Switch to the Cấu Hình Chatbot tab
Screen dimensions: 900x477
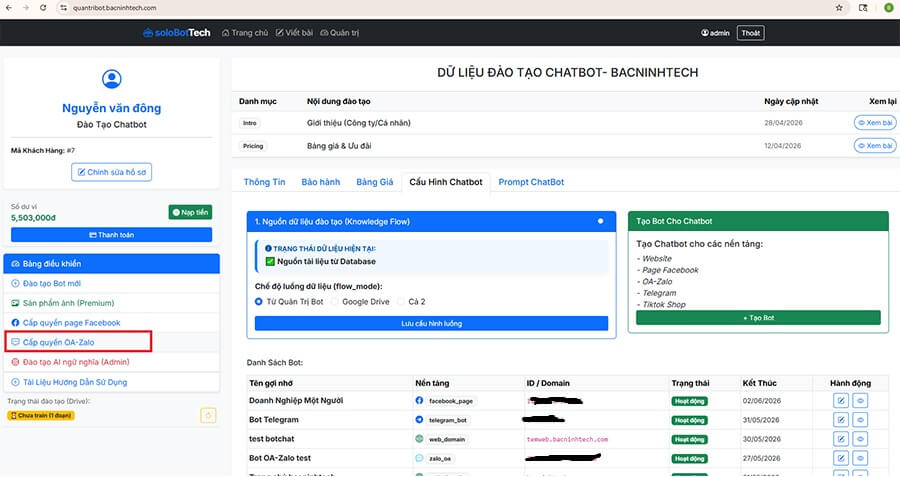(x=446, y=182)
